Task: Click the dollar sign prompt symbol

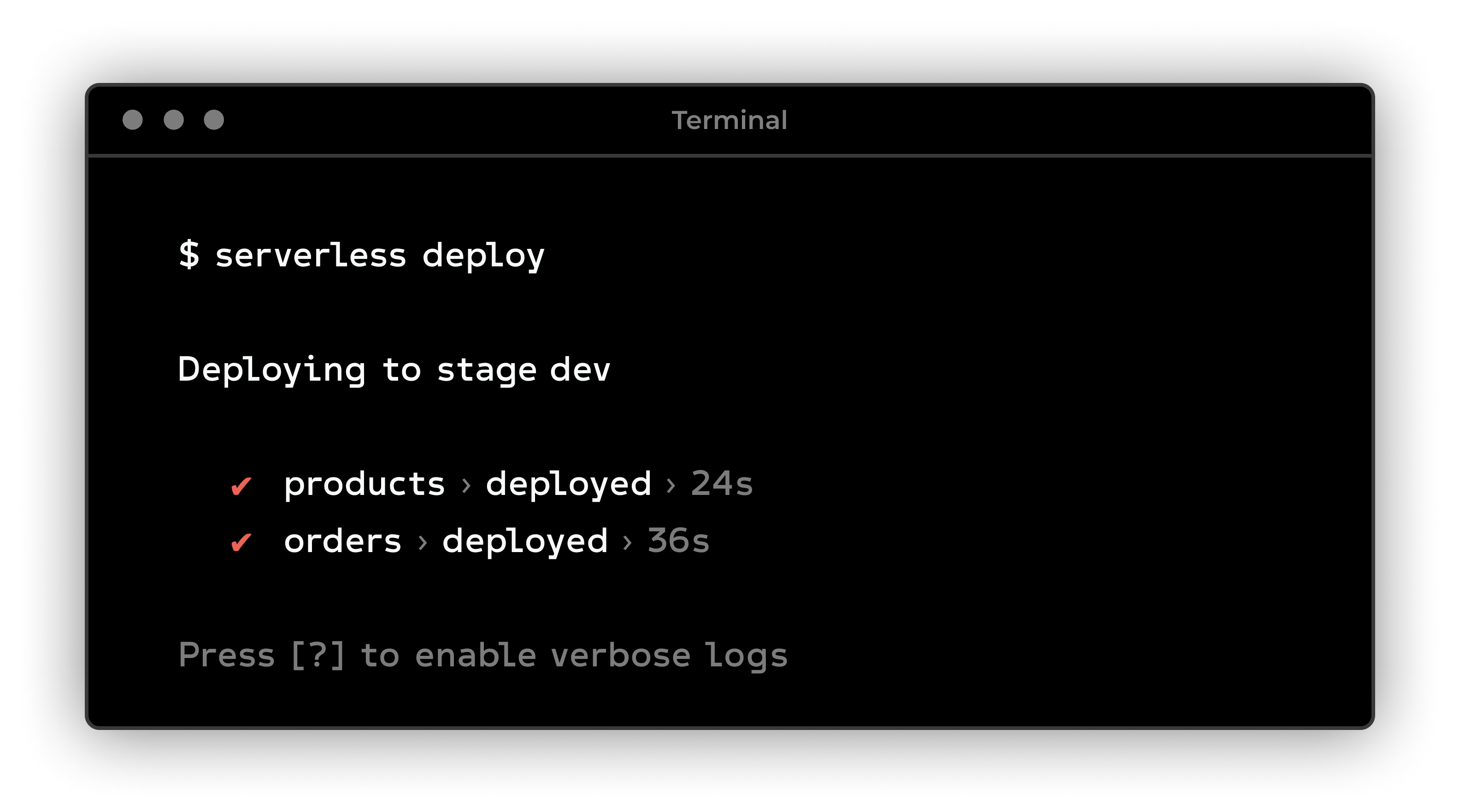Action: click(189, 254)
